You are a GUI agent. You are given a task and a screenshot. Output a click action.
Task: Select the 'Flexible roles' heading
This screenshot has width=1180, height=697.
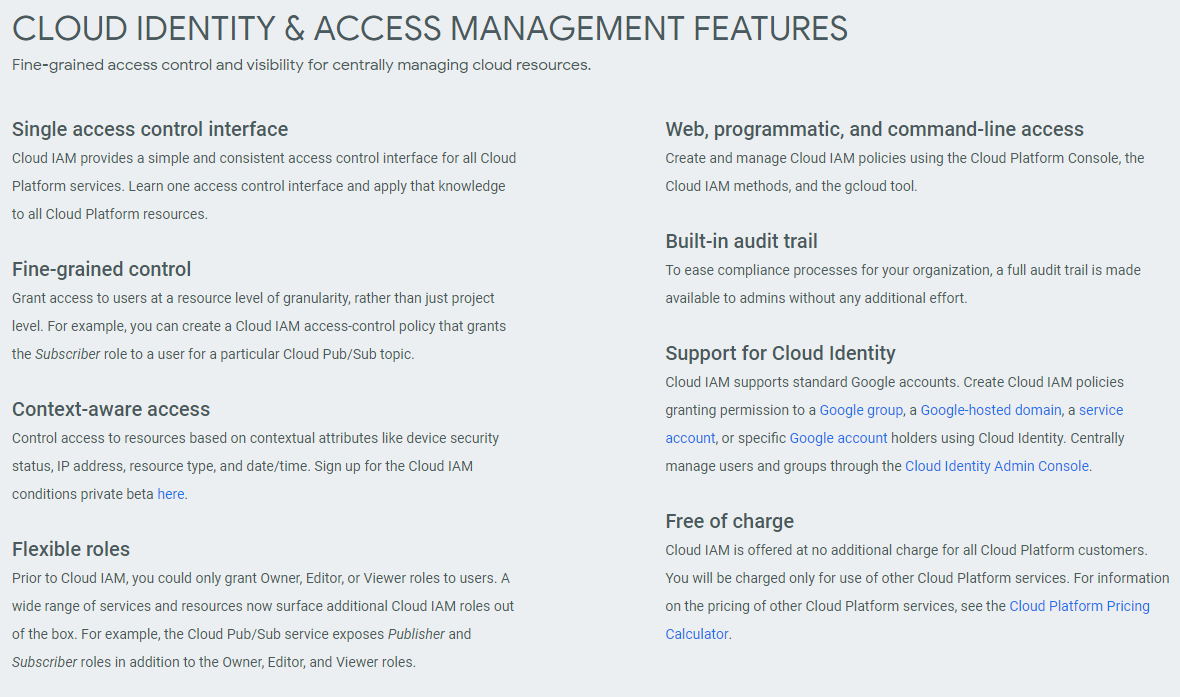[x=71, y=549]
